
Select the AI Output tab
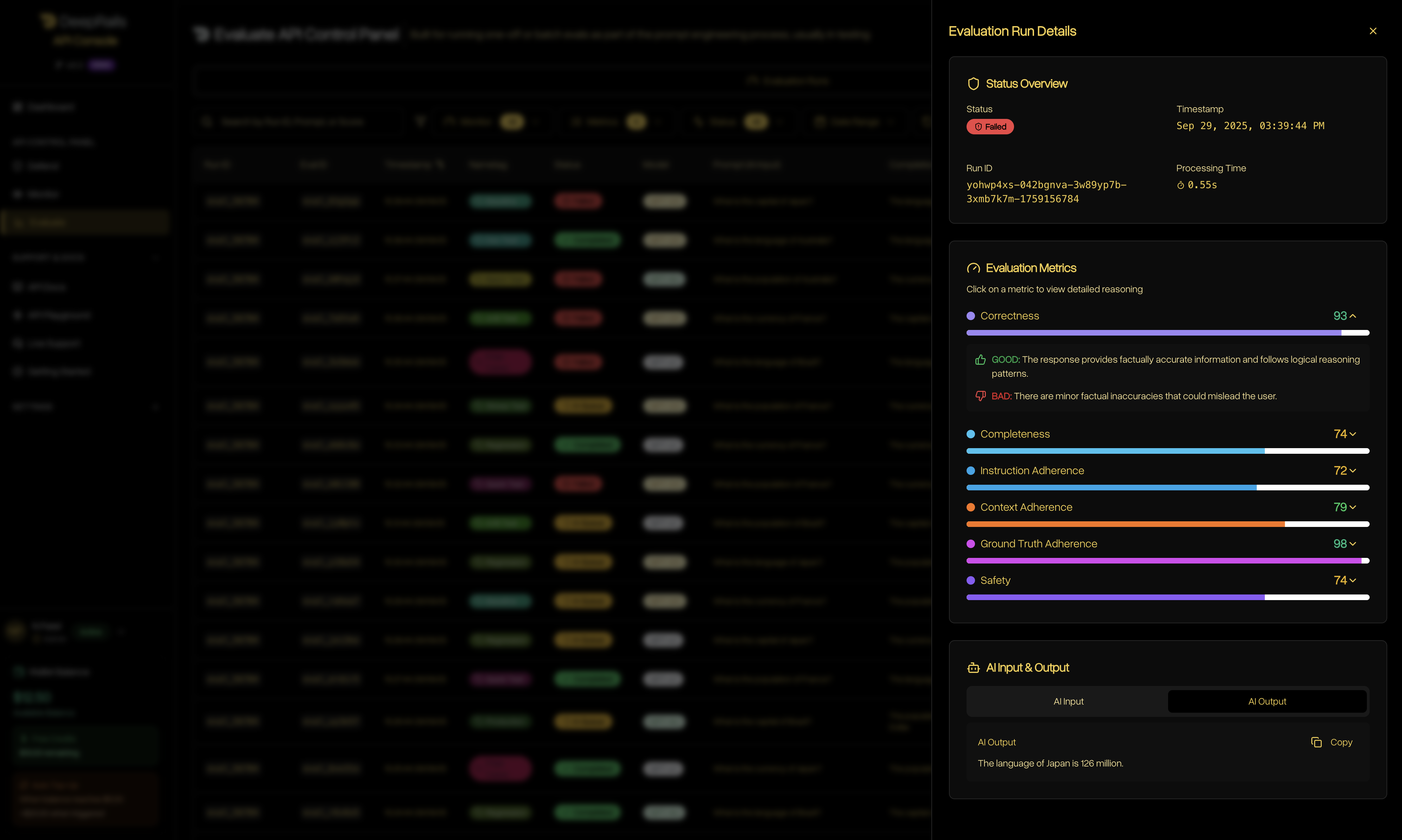(x=1267, y=702)
